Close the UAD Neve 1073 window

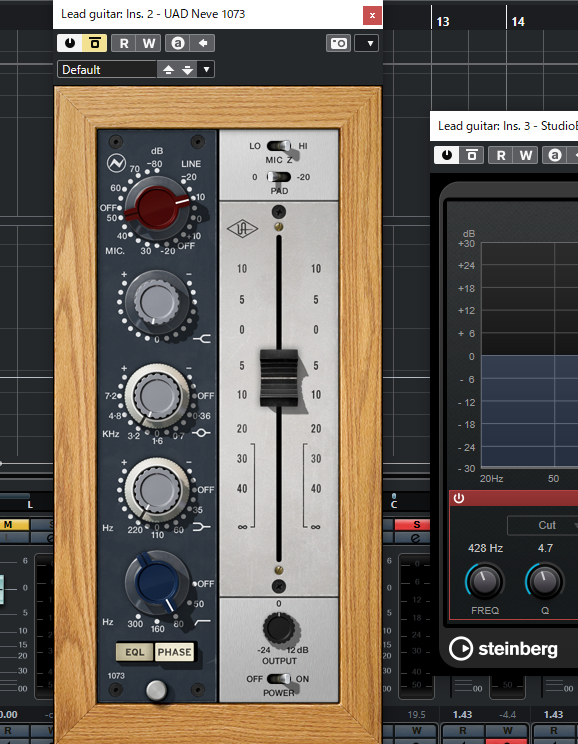pos(373,15)
